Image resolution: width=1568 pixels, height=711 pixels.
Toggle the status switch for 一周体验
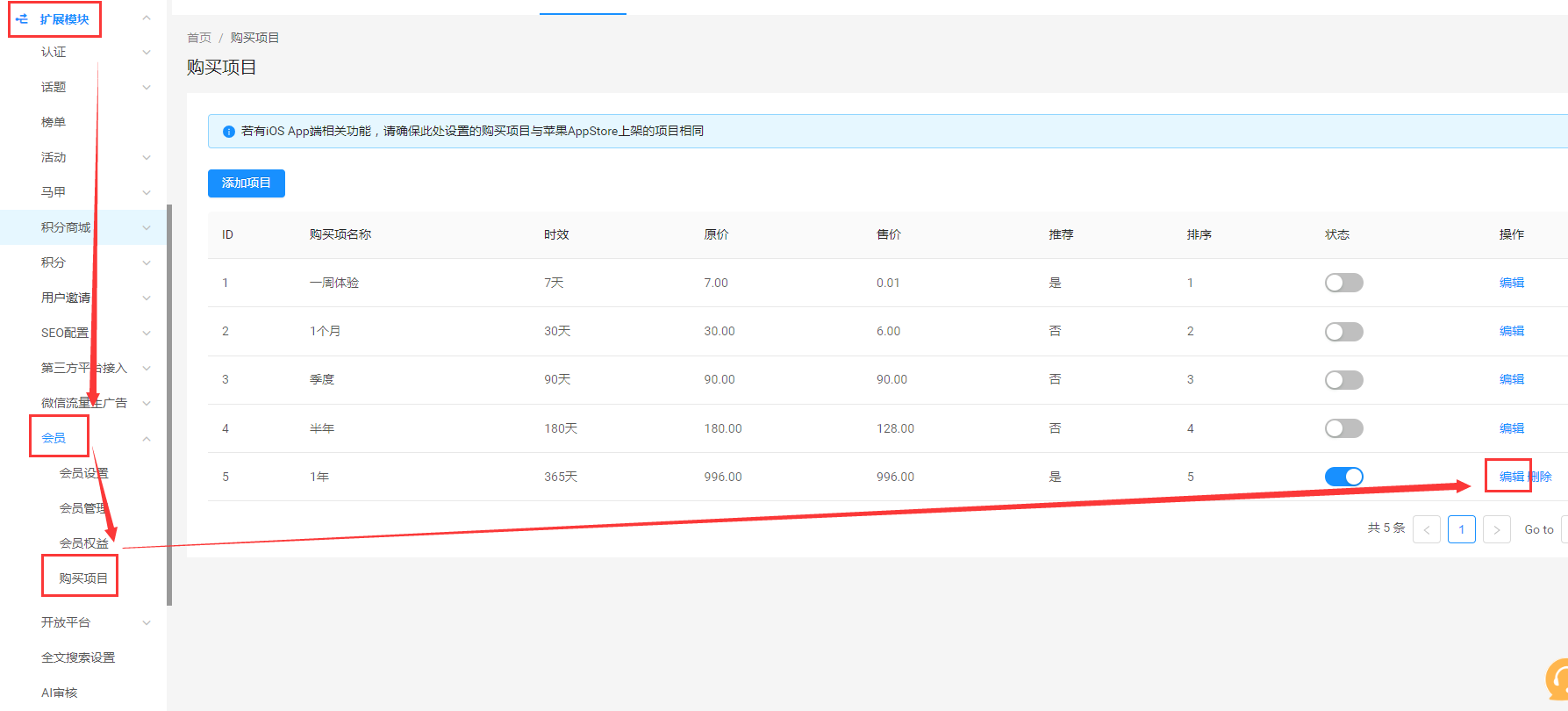point(1344,283)
